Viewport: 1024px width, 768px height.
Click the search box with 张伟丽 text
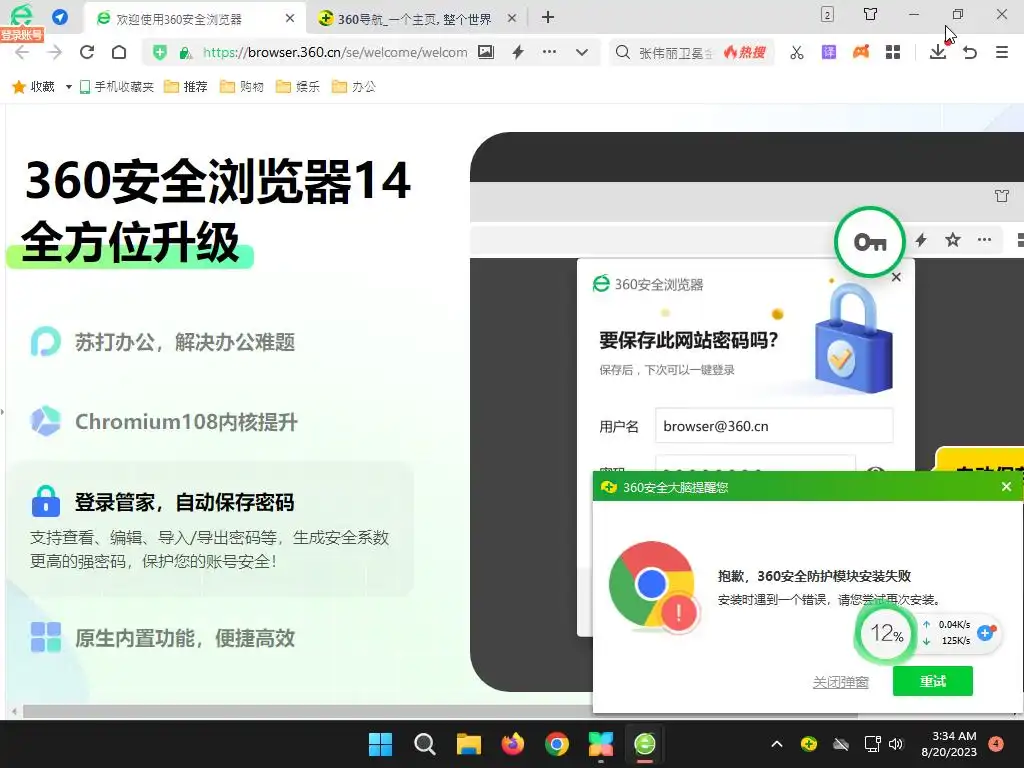pyautogui.click(x=676, y=53)
